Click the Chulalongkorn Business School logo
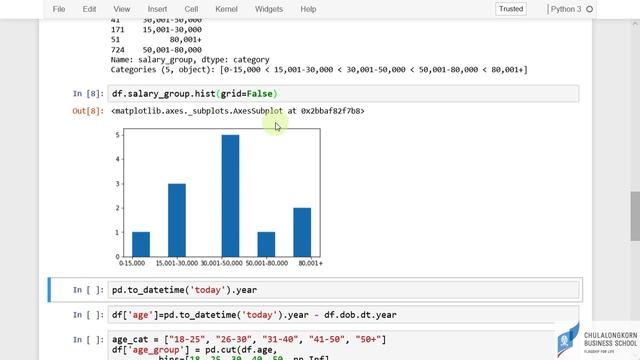 [597, 341]
